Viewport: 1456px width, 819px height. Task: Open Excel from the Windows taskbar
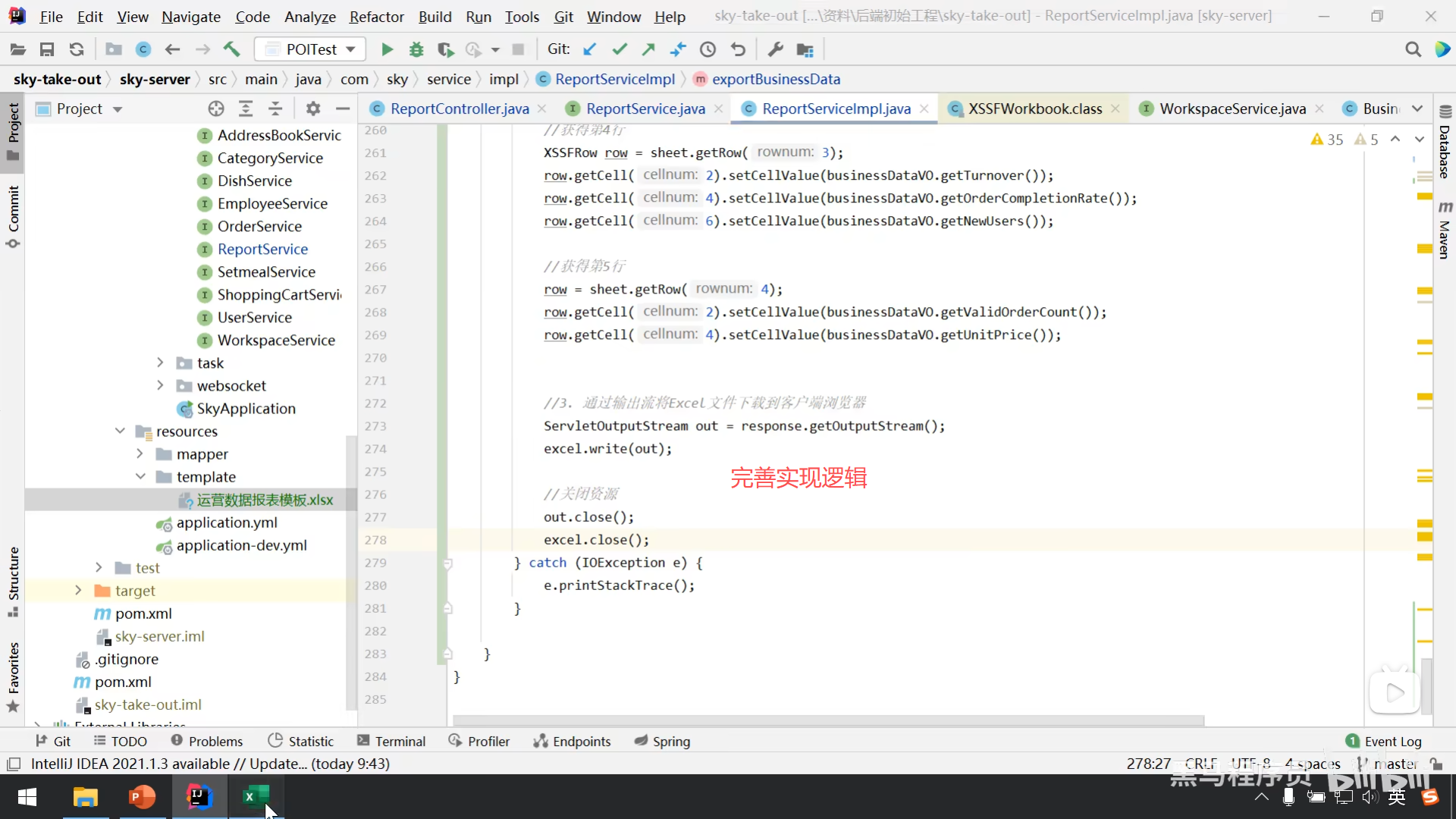point(255,797)
